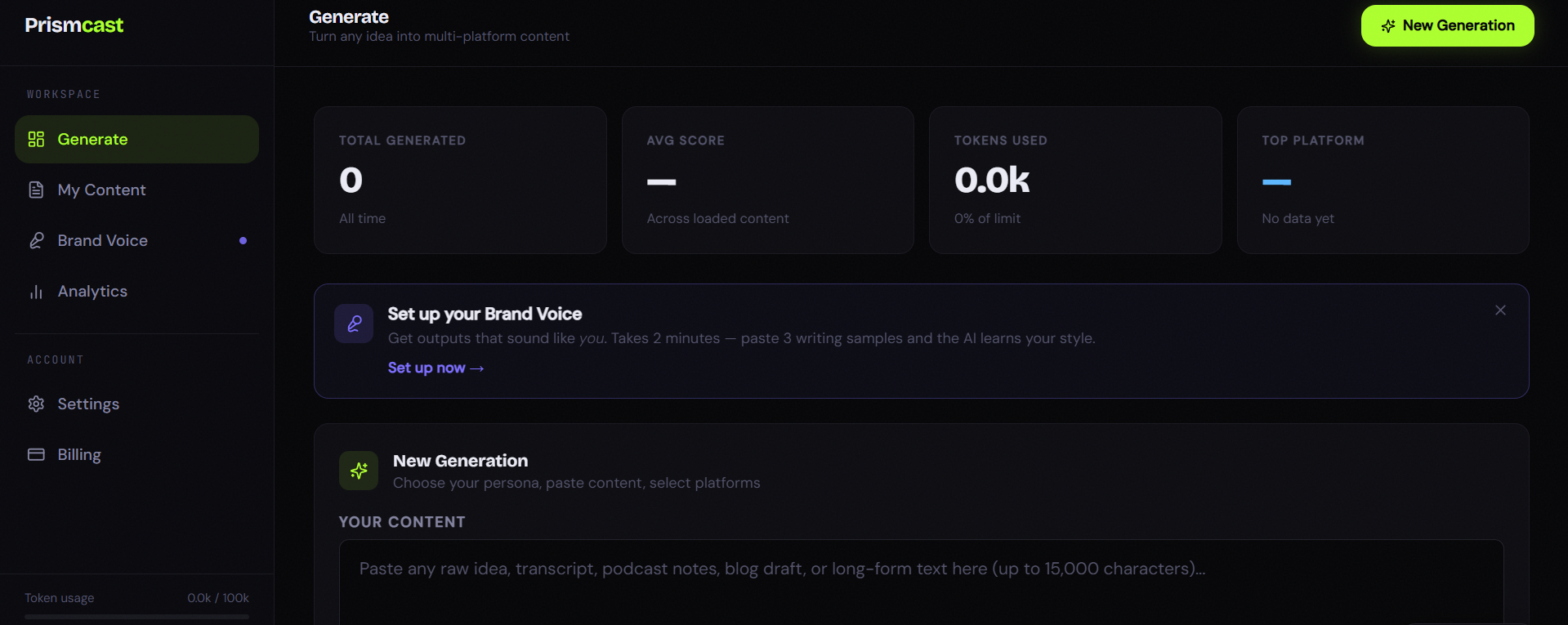
Task: Dismiss the Brand Voice setup banner
Action: point(1500,310)
